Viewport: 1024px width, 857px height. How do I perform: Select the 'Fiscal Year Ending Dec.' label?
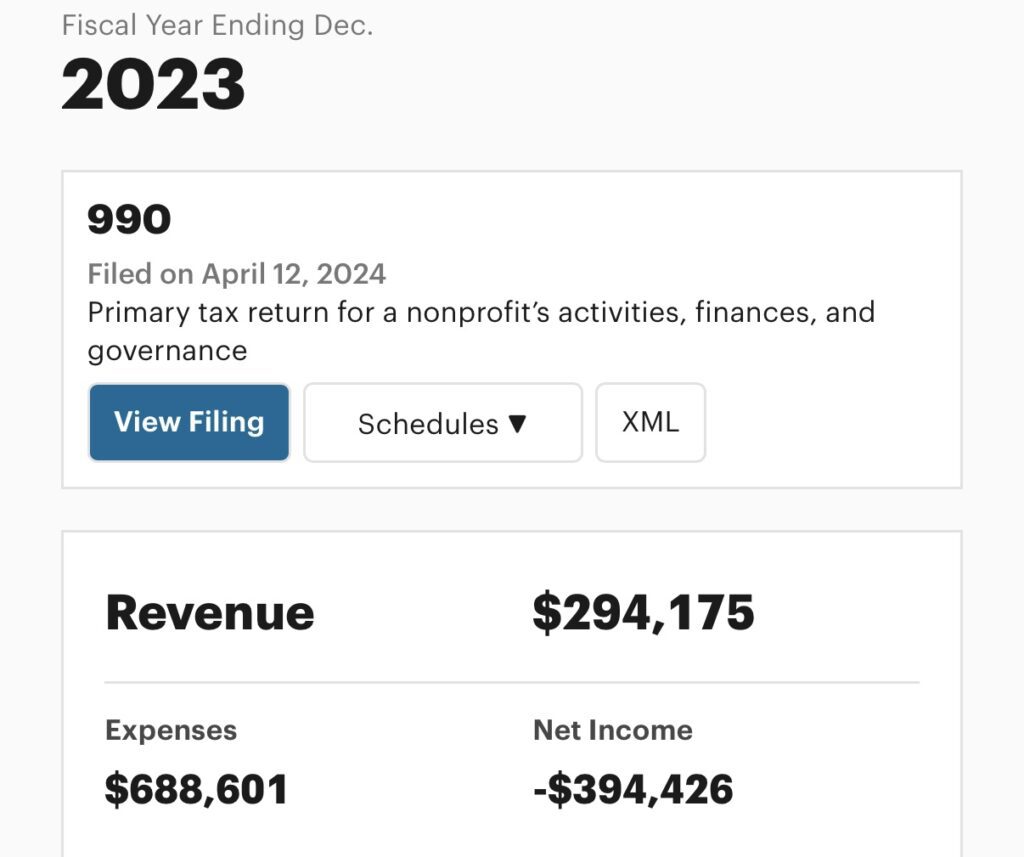click(217, 25)
